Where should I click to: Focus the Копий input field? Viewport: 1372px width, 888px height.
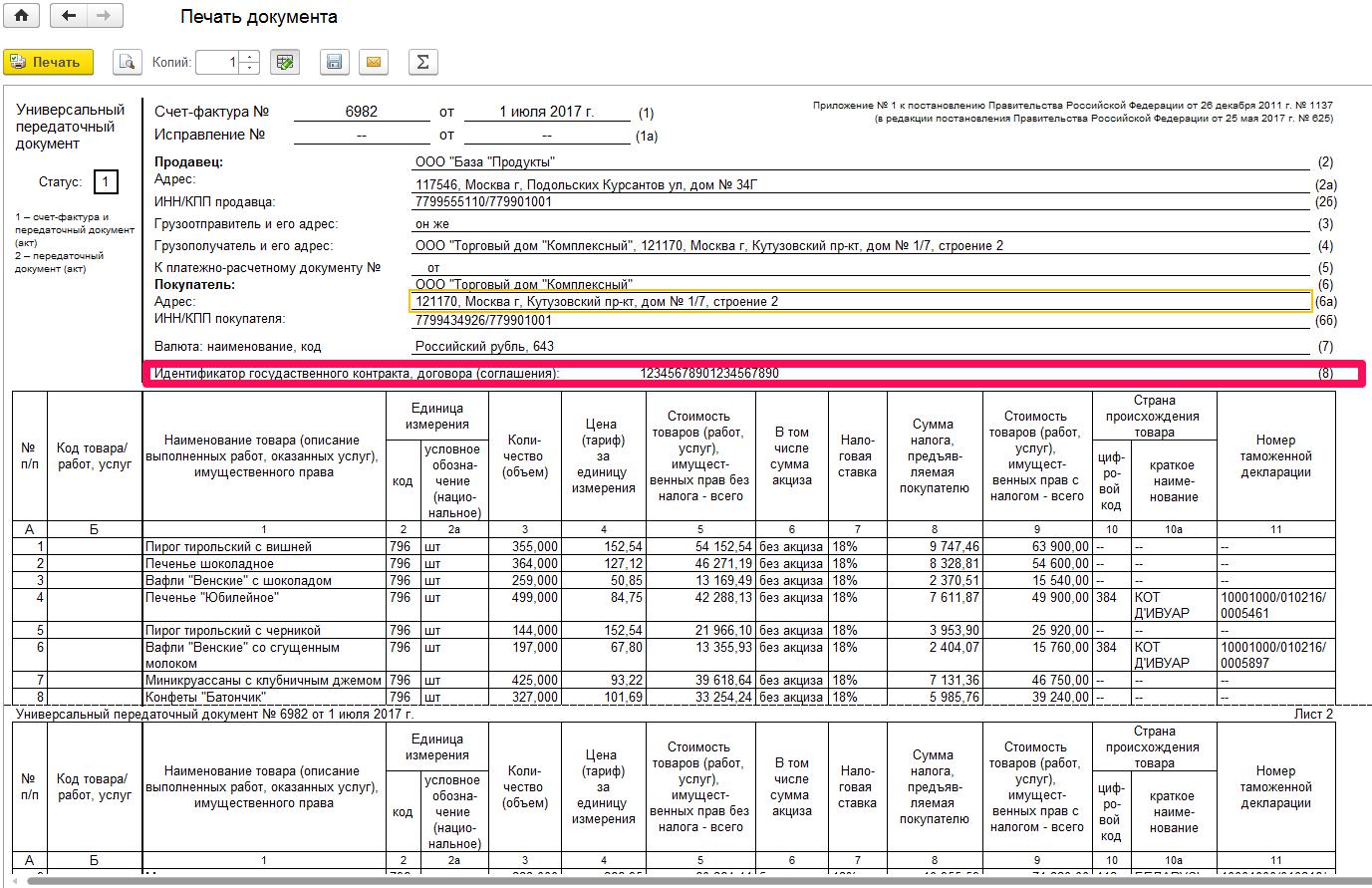218,63
